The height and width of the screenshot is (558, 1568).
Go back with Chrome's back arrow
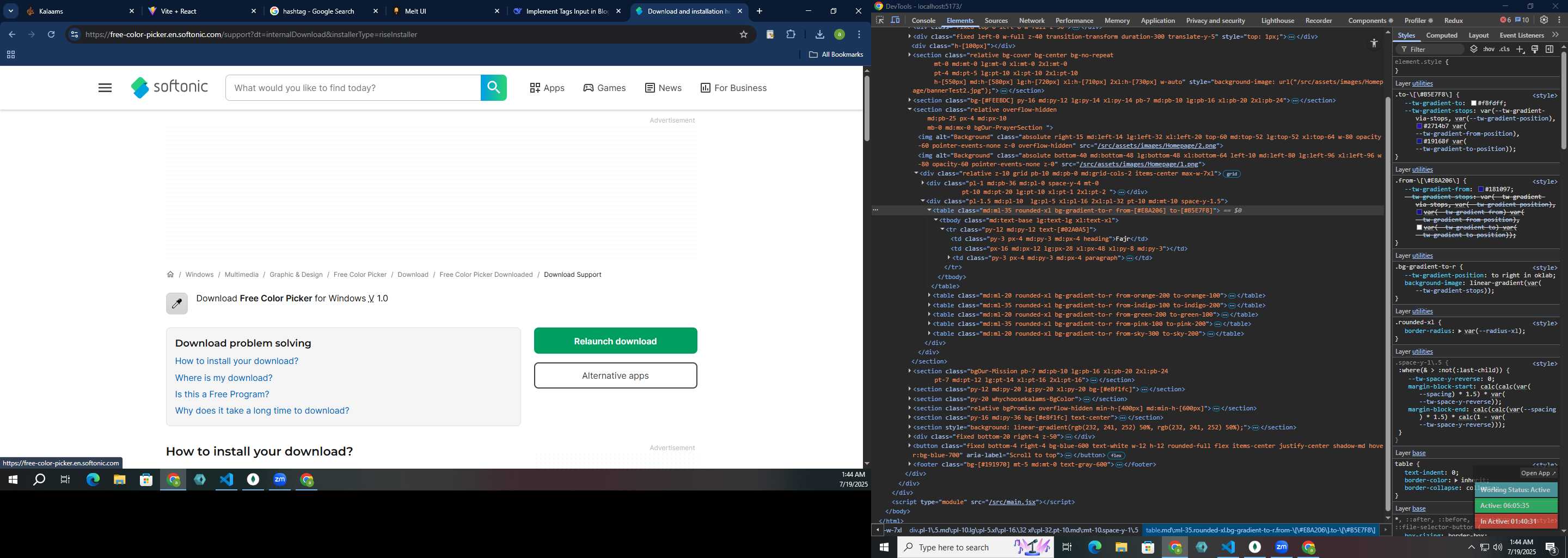(x=12, y=35)
